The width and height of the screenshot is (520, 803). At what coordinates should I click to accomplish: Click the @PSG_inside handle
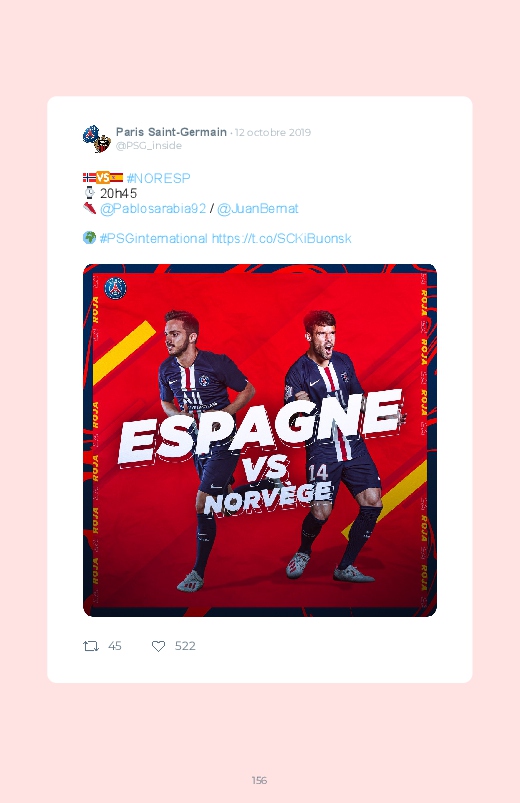tap(149, 145)
